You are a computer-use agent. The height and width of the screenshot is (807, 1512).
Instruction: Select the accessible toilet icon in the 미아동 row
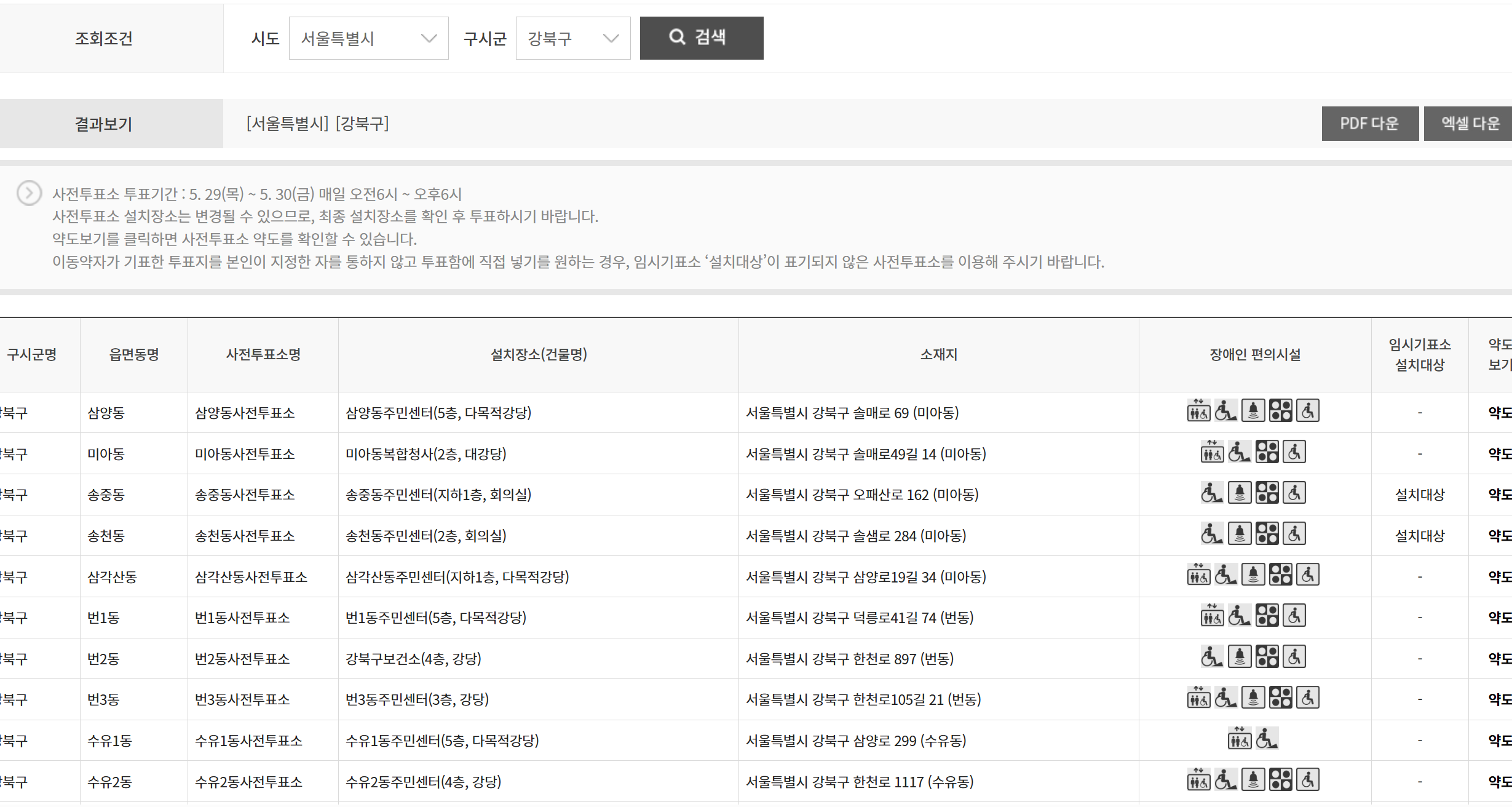click(1294, 453)
